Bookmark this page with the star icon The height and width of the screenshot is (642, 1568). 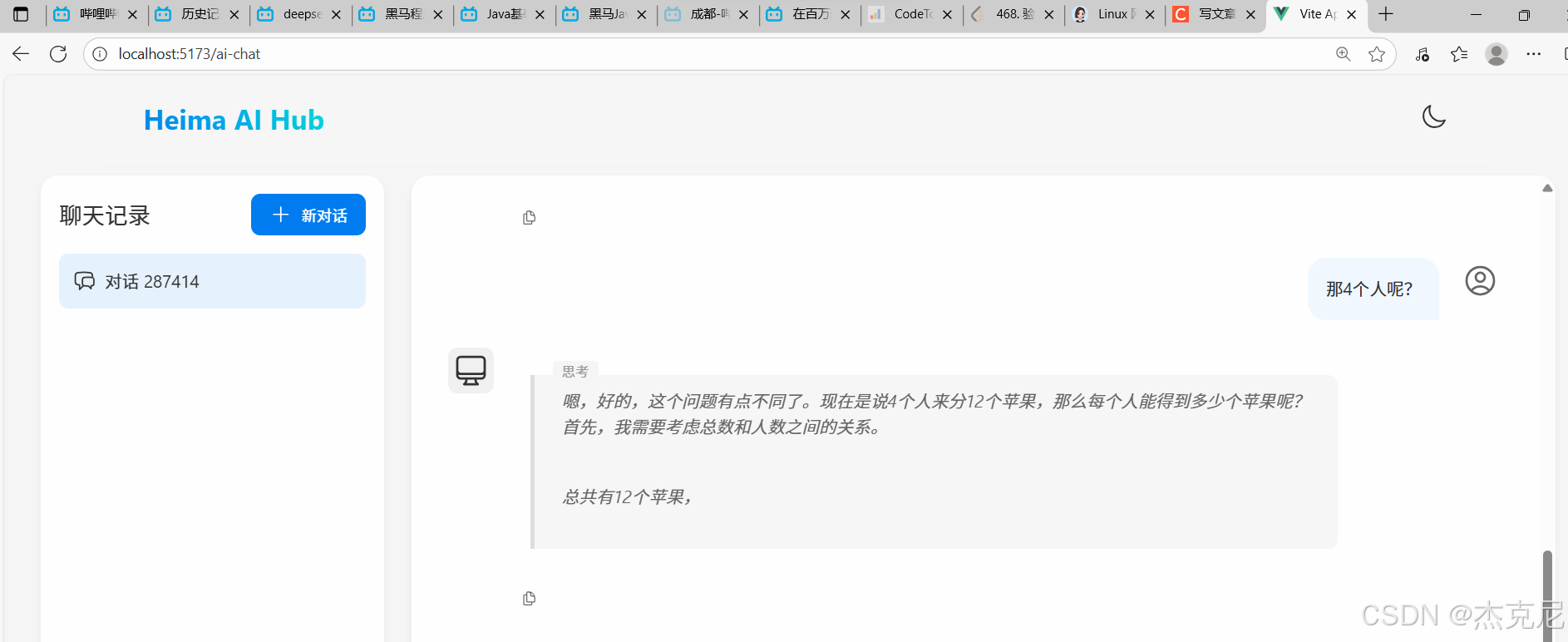coord(1377,54)
